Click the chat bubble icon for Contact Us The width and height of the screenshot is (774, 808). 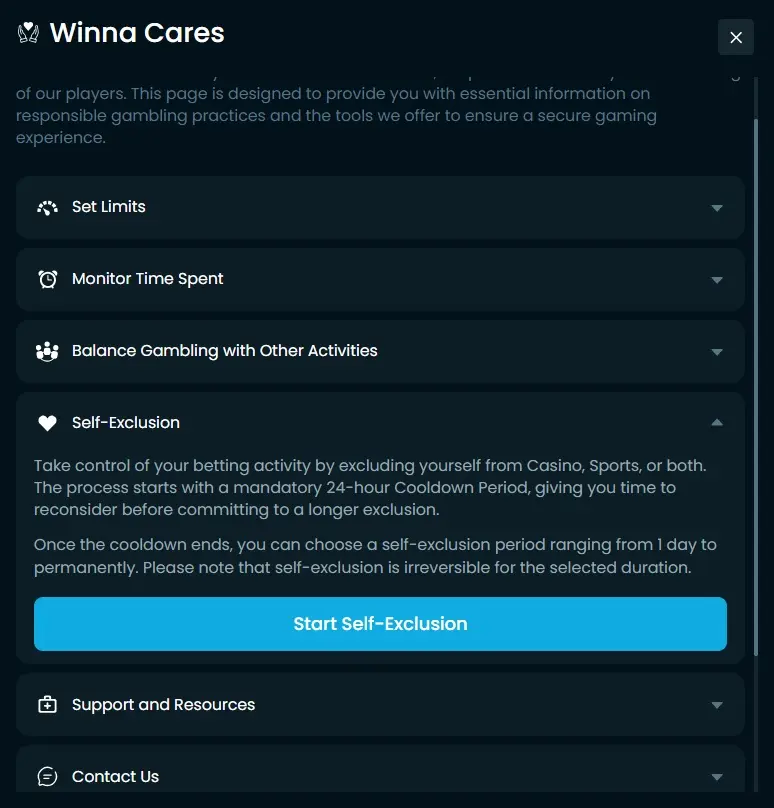pyautogui.click(x=47, y=777)
